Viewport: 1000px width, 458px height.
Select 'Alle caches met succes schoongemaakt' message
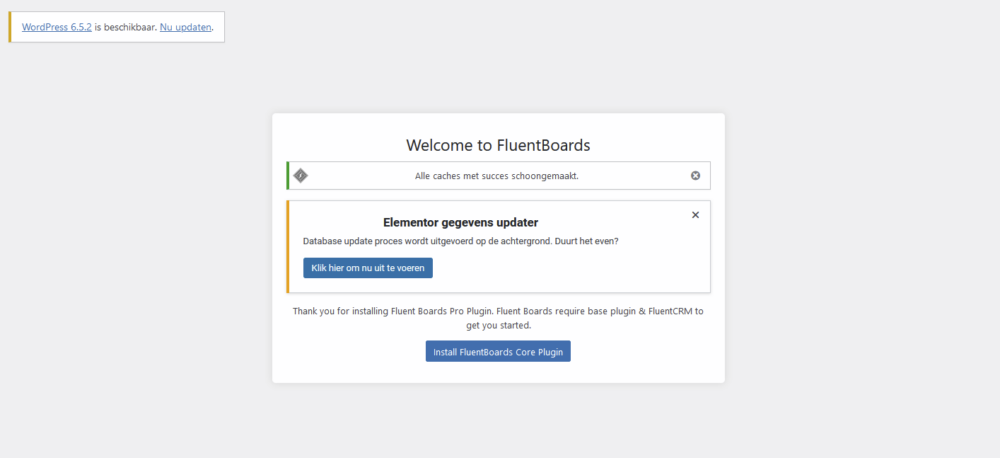[x=497, y=176]
